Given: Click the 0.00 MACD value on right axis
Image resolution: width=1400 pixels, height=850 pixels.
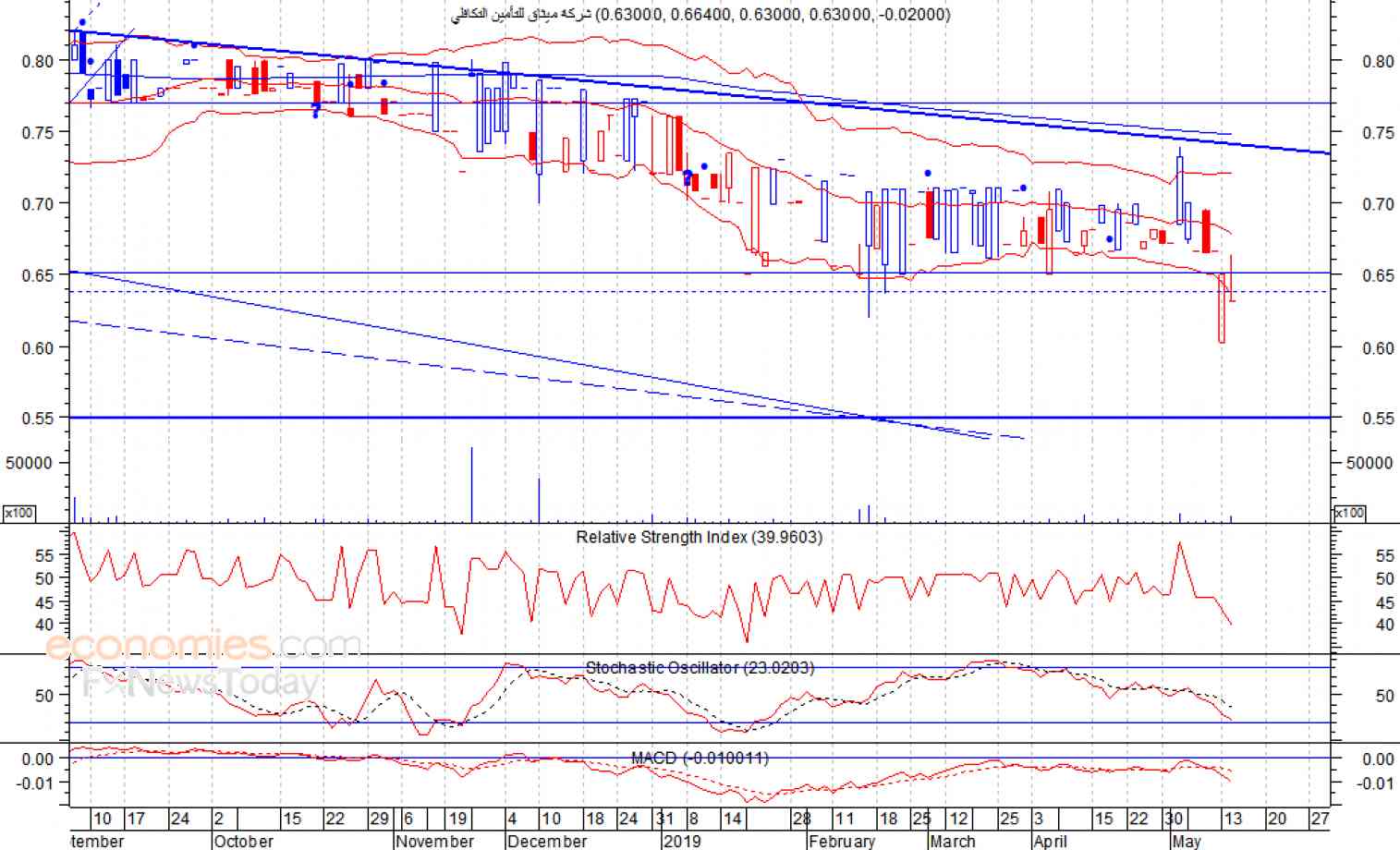Looking at the screenshot, I should (1378, 759).
